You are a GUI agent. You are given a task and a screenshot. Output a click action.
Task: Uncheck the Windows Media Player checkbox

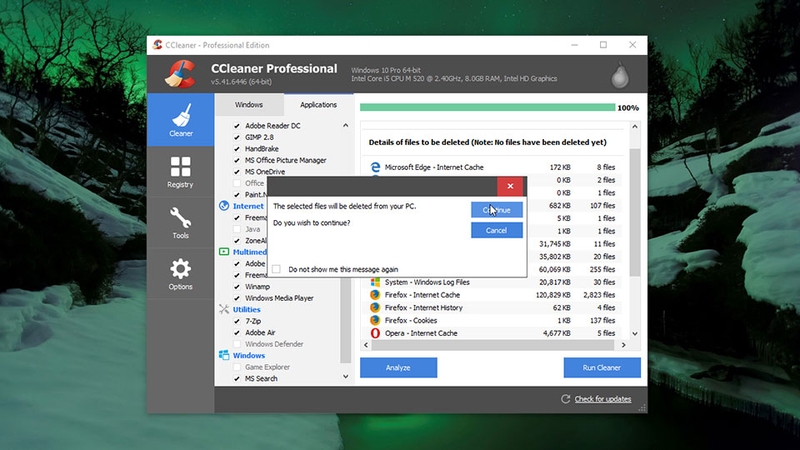[237, 298]
